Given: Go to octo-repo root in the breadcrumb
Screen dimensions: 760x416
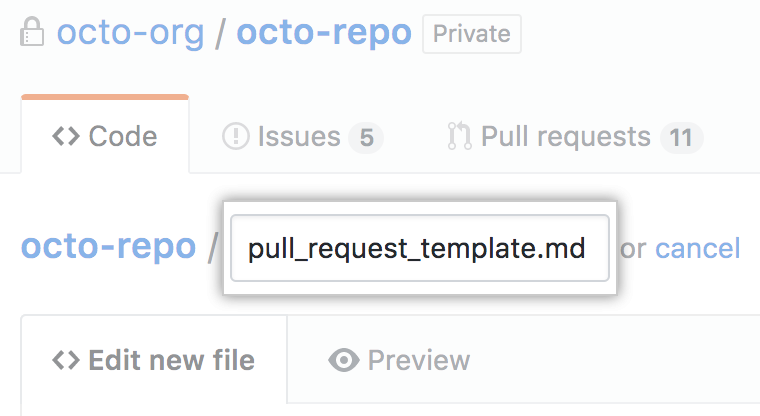Looking at the screenshot, I should (x=108, y=247).
